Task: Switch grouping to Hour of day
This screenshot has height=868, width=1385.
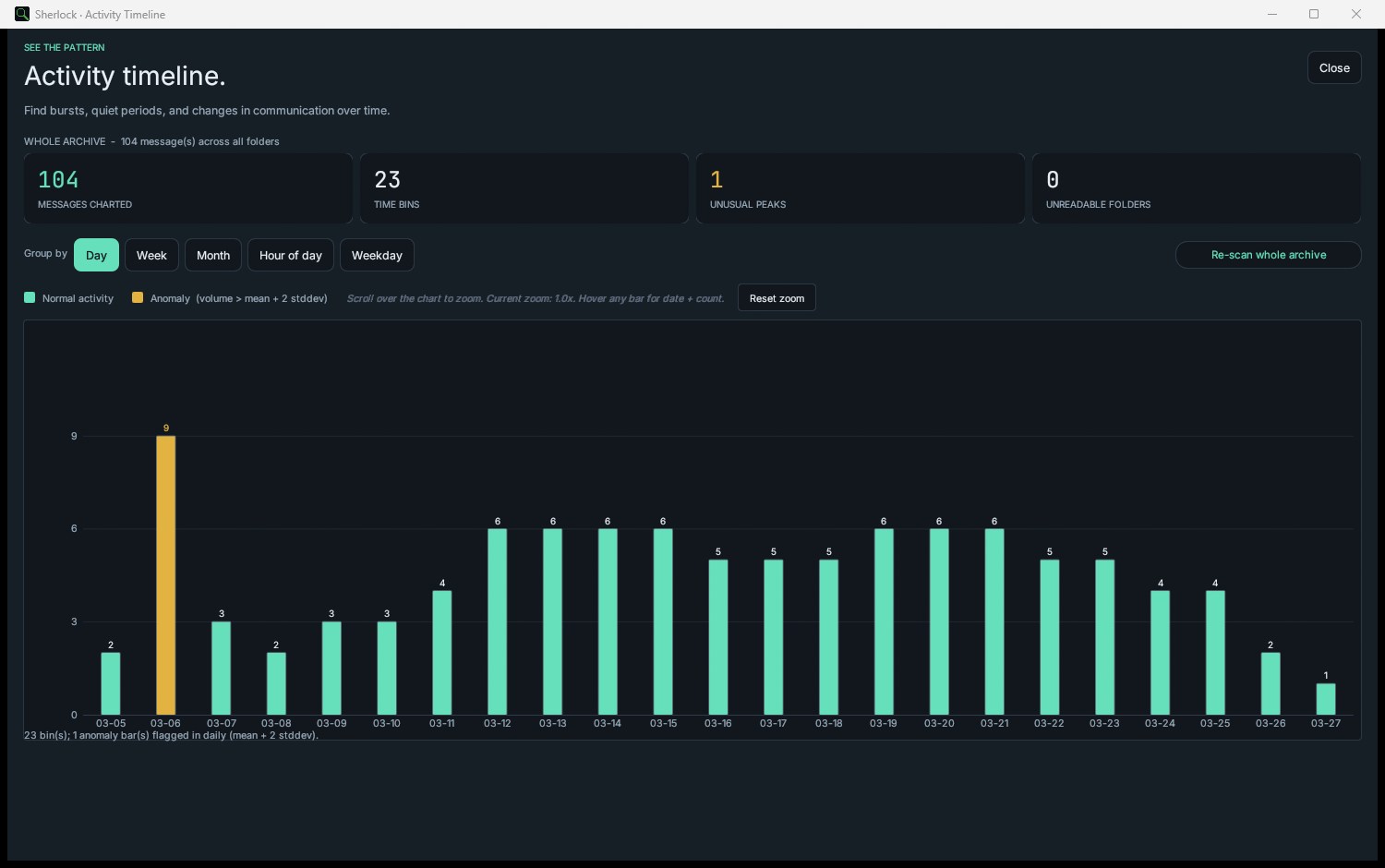Action: (x=291, y=256)
